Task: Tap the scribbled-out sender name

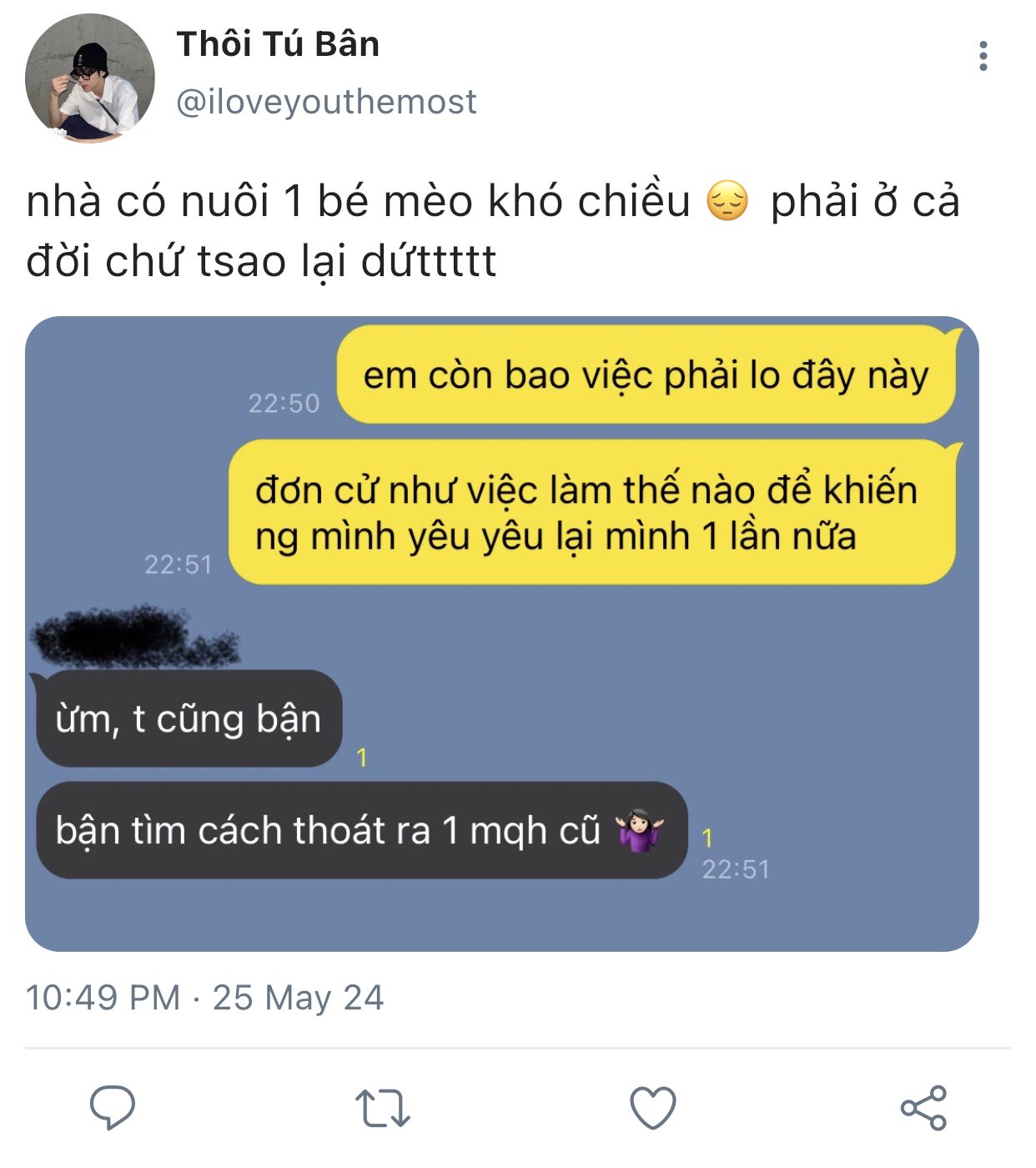Action: click(134, 637)
